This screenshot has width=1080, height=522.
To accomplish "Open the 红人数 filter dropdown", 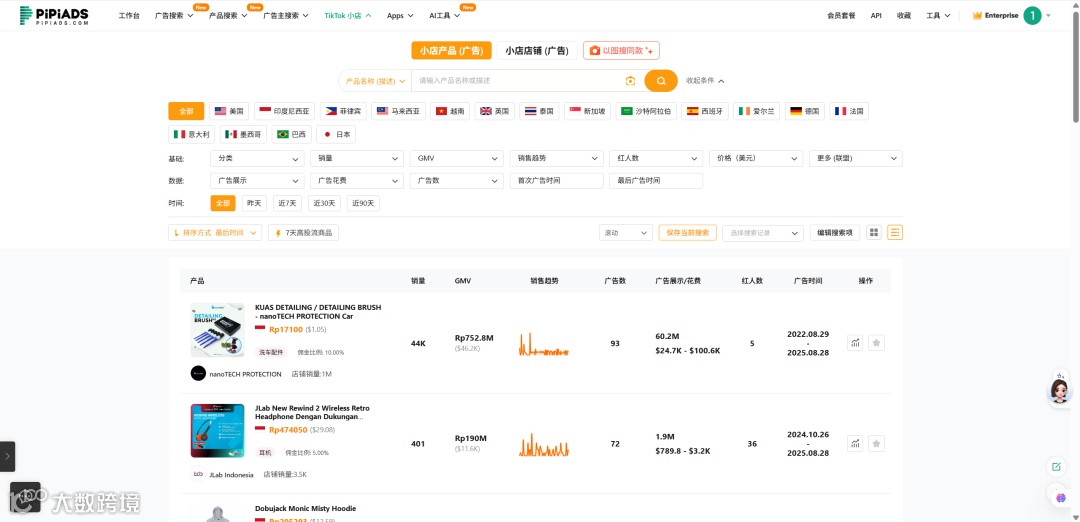I will tap(656, 158).
